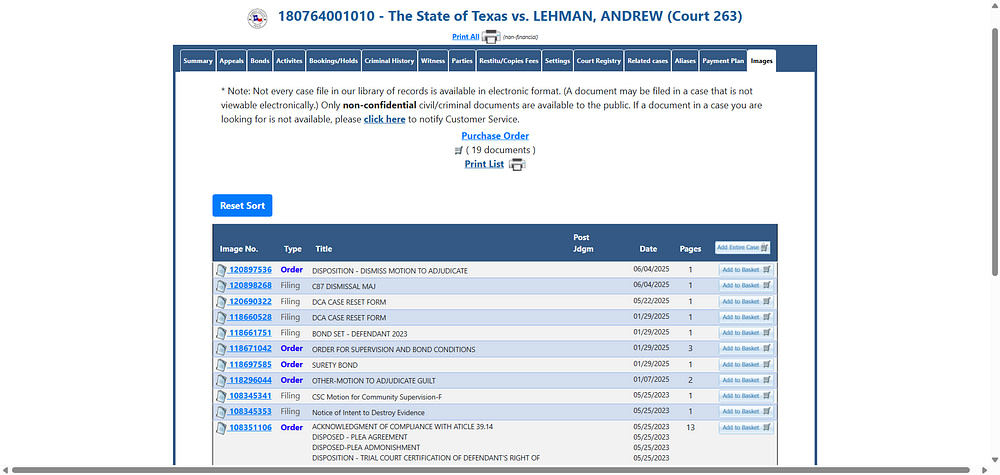Click the scroll down arrow

point(995,460)
